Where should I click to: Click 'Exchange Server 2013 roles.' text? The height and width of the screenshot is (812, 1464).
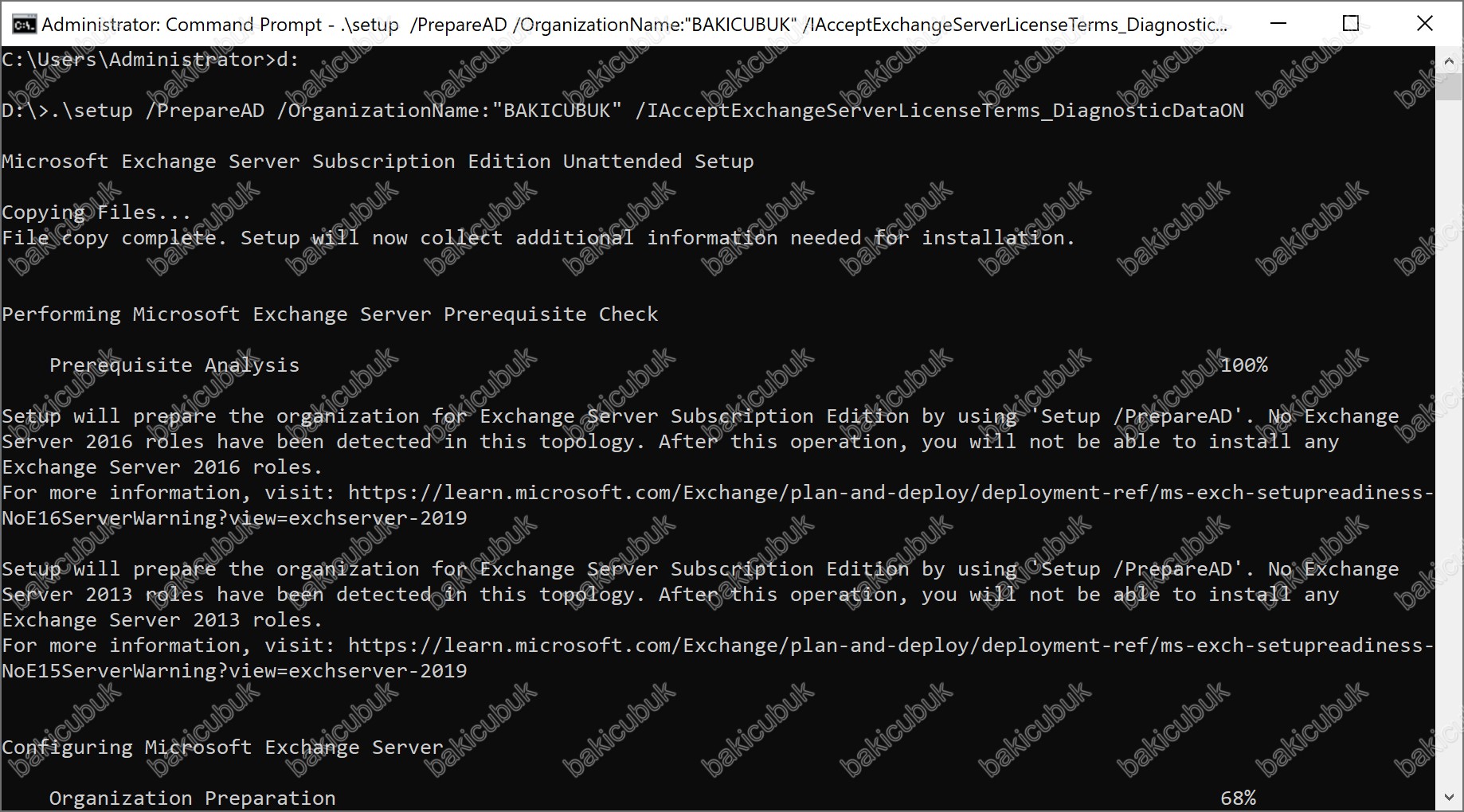point(162,620)
